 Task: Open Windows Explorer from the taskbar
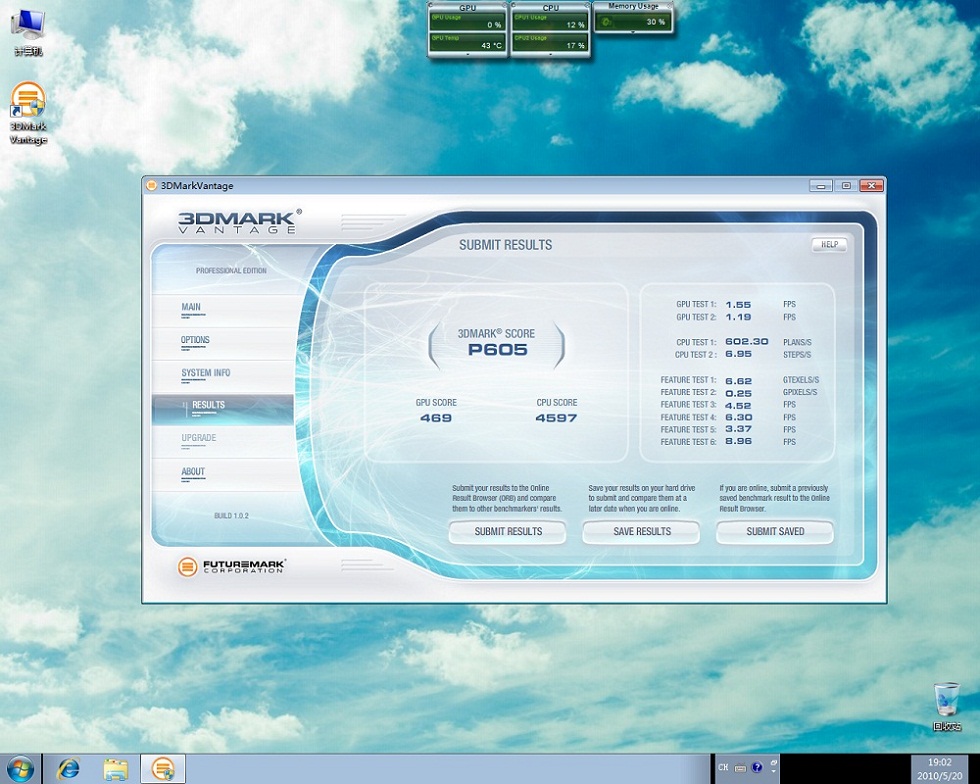point(116,768)
